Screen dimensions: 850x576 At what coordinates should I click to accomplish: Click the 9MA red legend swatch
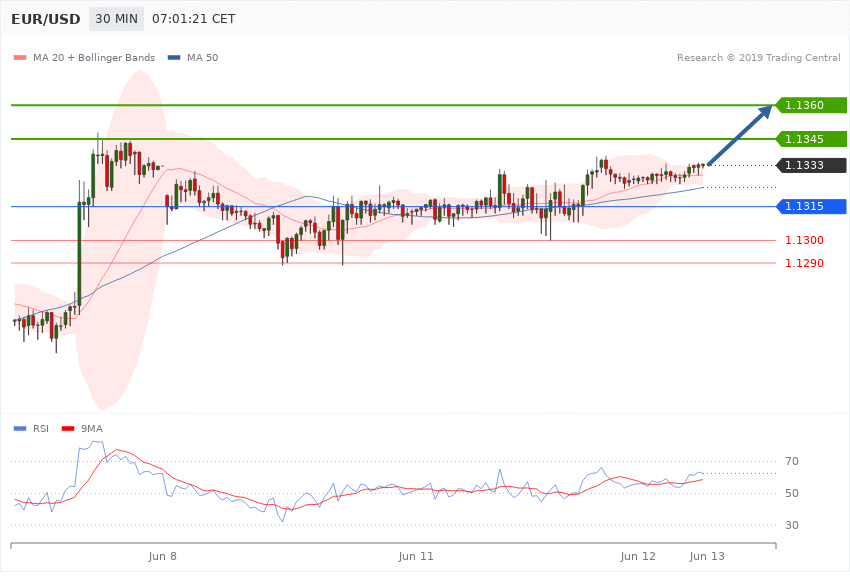68,429
